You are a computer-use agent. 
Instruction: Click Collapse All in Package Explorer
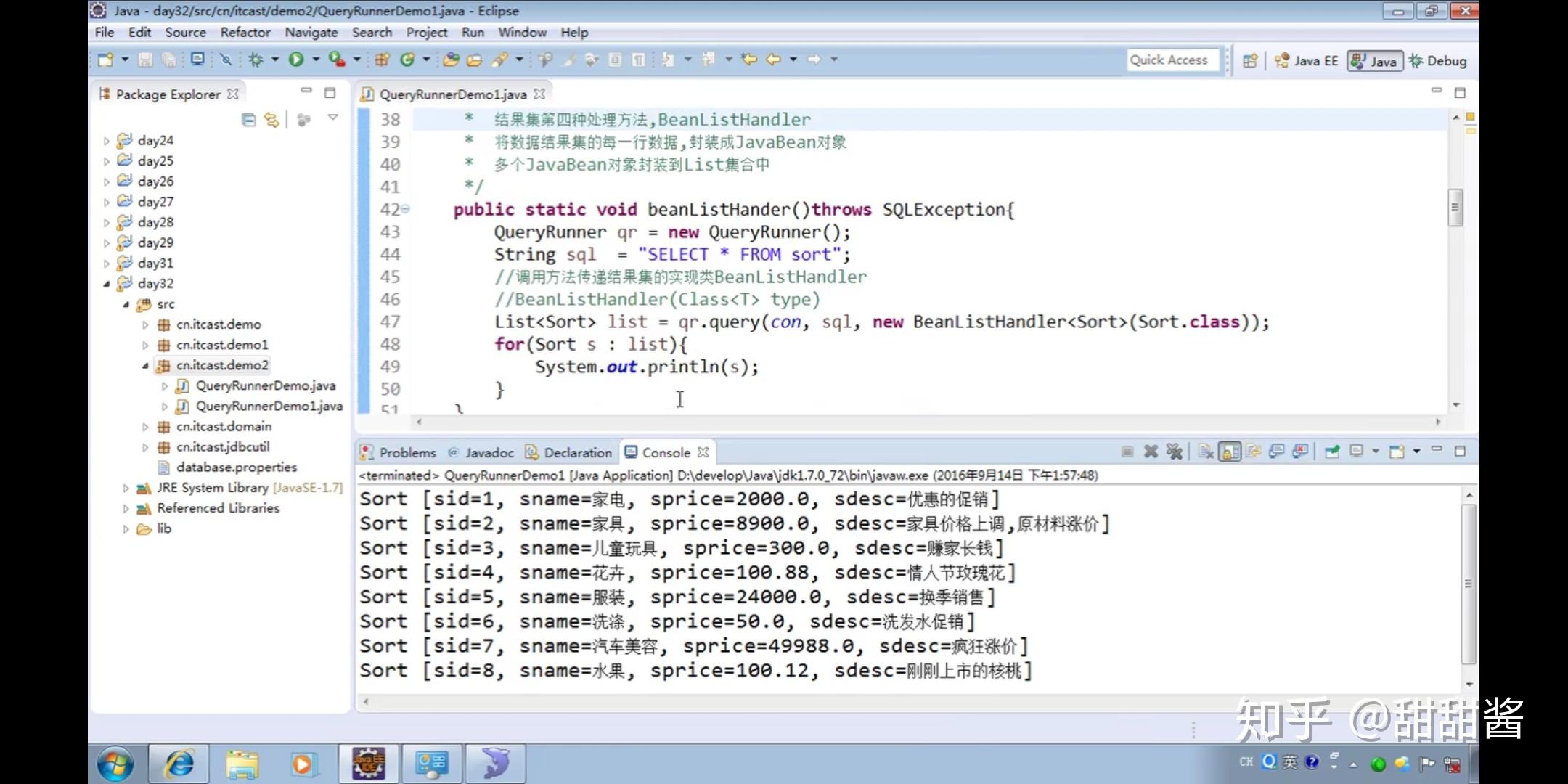pos(248,120)
